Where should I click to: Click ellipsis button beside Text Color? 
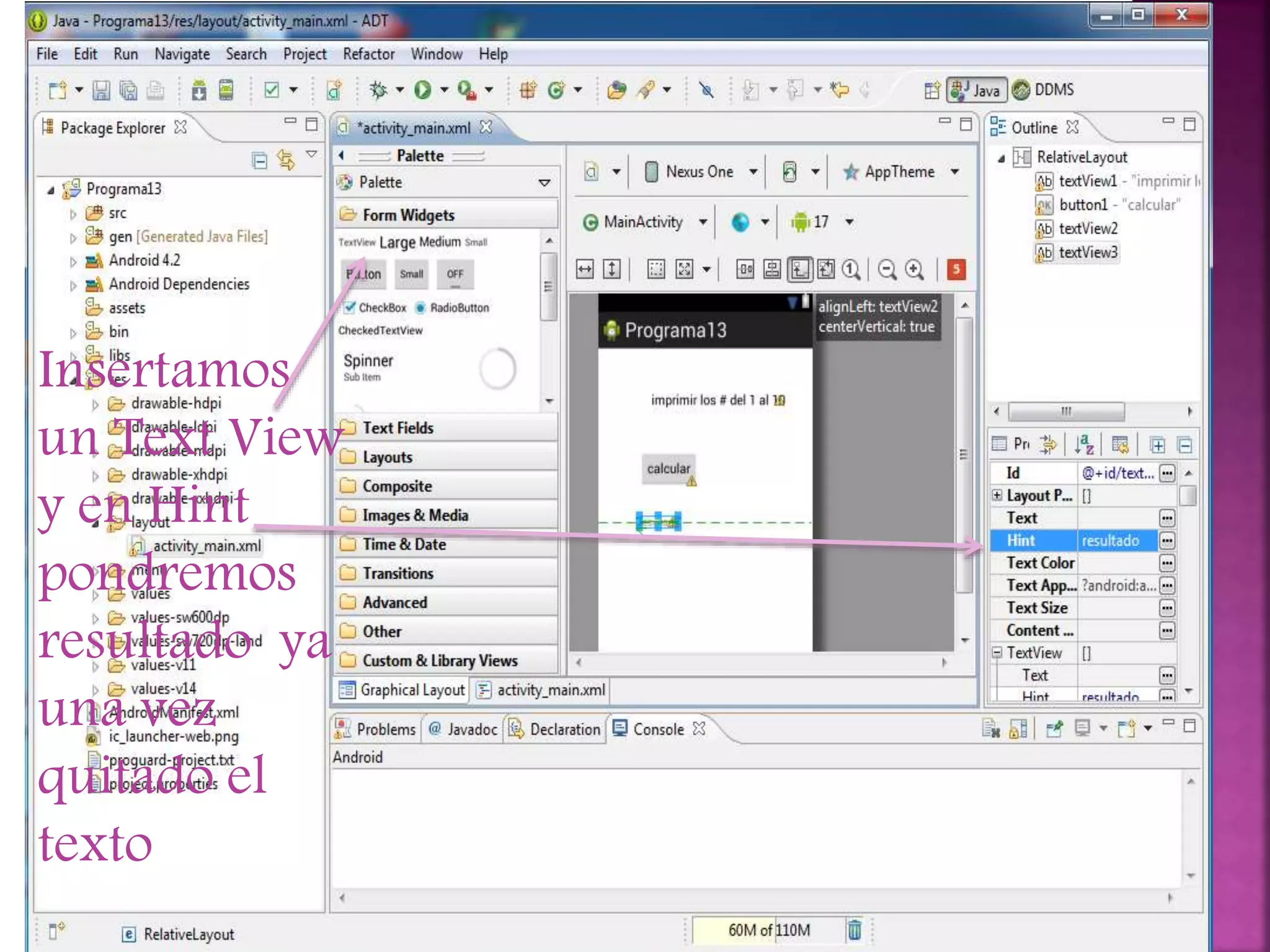(x=1167, y=563)
